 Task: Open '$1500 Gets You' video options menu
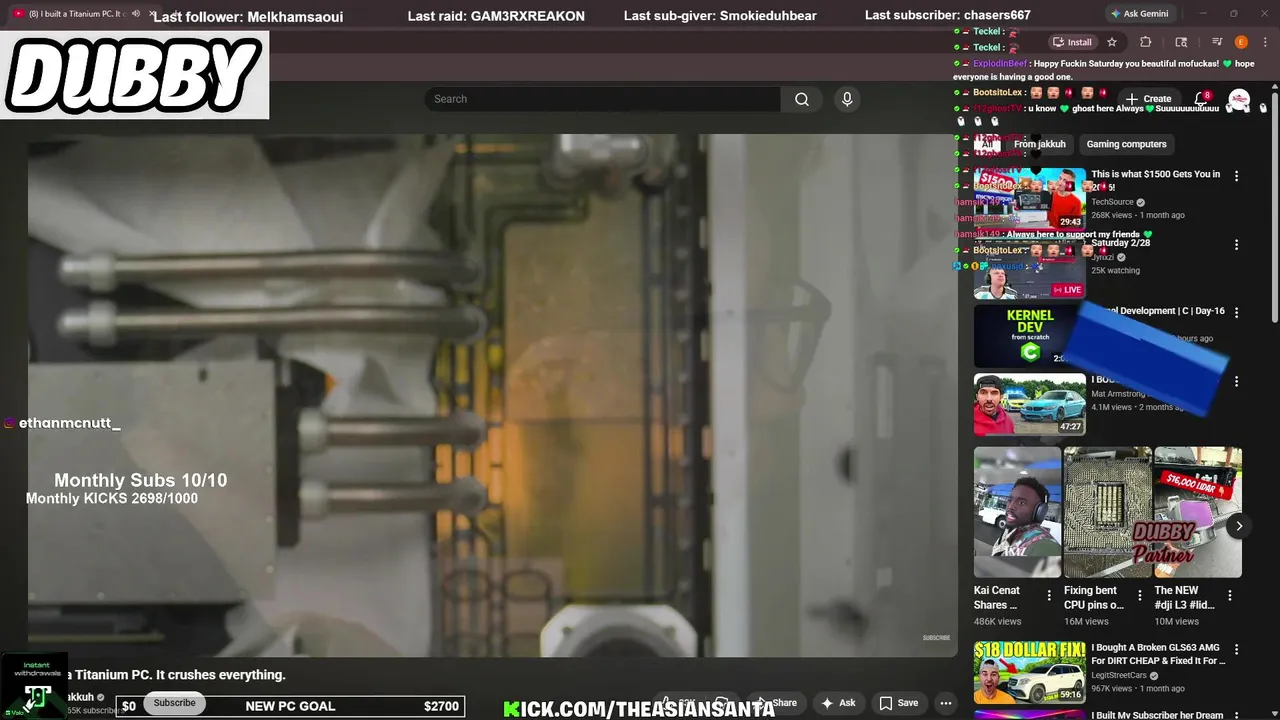pyautogui.click(x=1236, y=176)
